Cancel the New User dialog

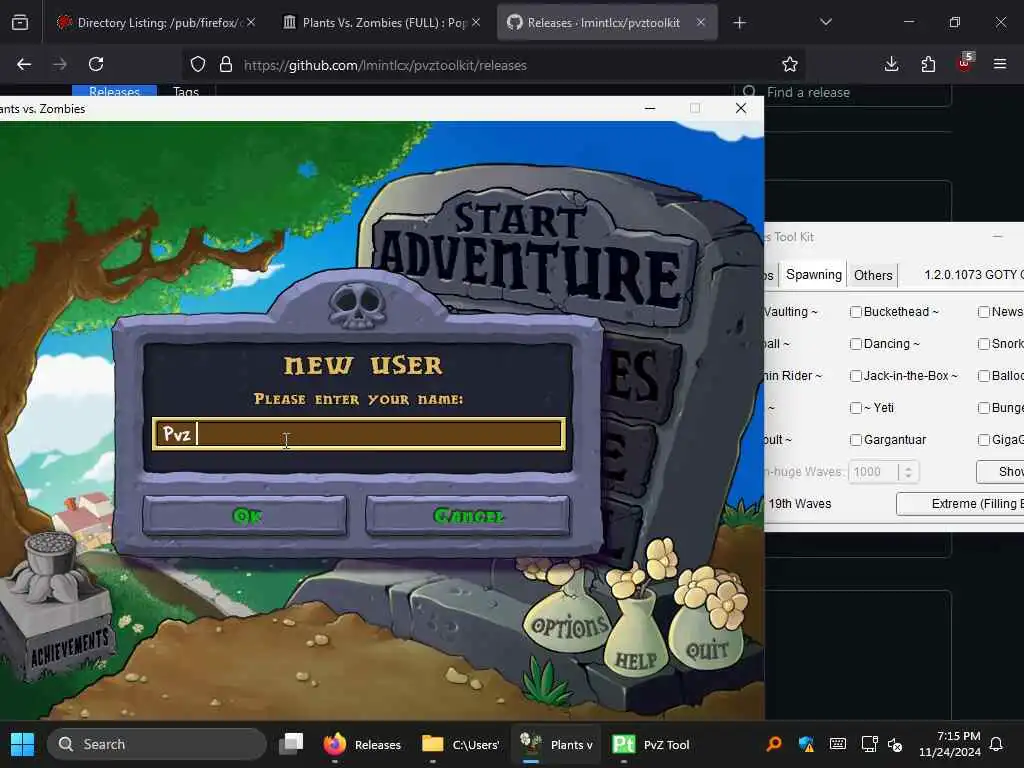click(468, 516)
